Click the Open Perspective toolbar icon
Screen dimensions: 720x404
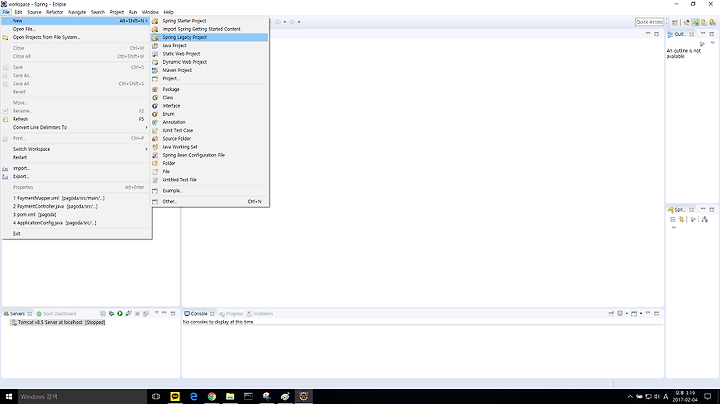(x=675, y=22)
